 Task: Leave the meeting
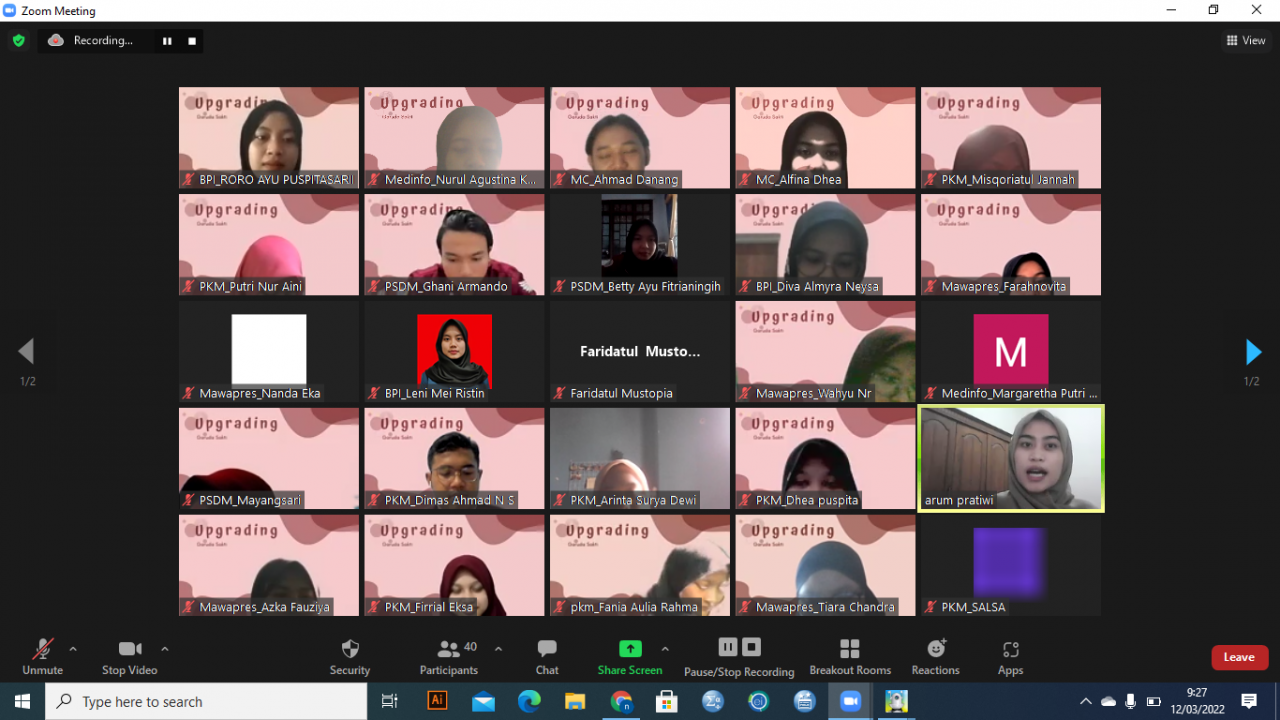click(x=1239, y=657)
